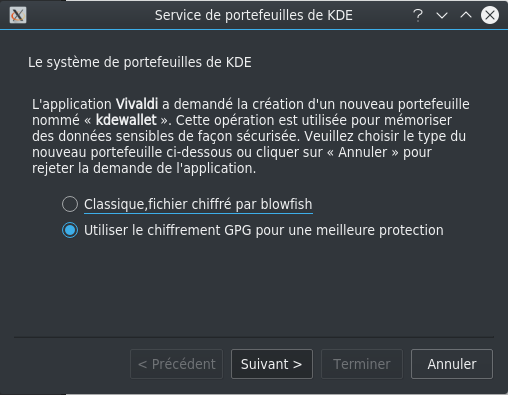Click the bold wallet name 'kdewallet'
This screenshot has height=395, width=508.
tap(126, 120)
